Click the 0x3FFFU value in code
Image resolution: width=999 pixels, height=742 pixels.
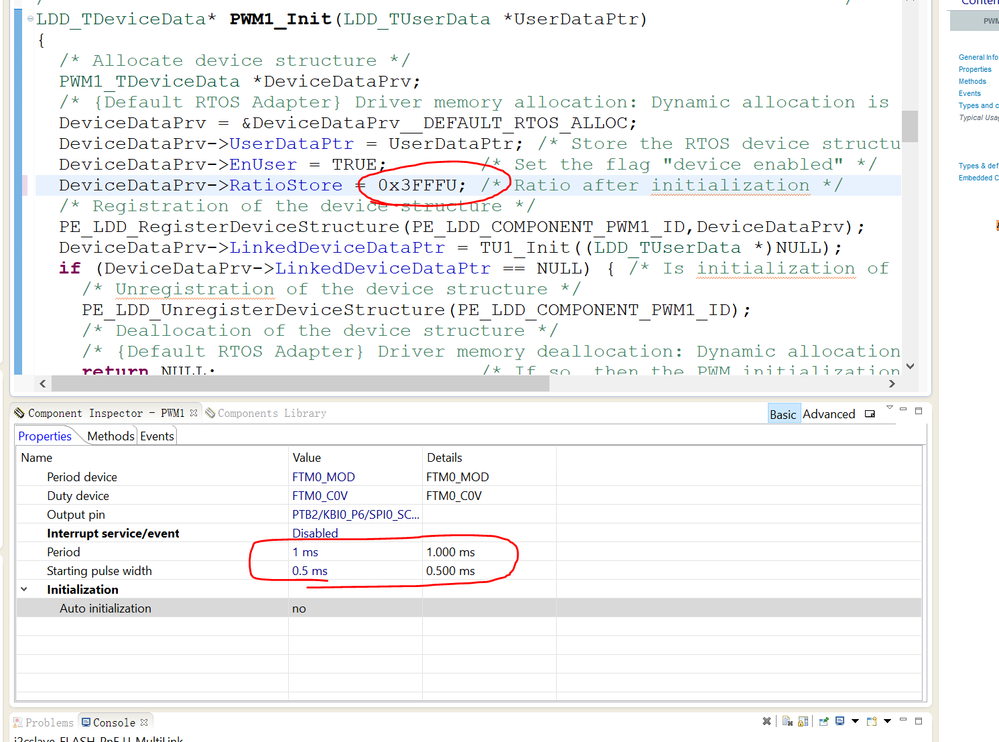coord(417,185)
